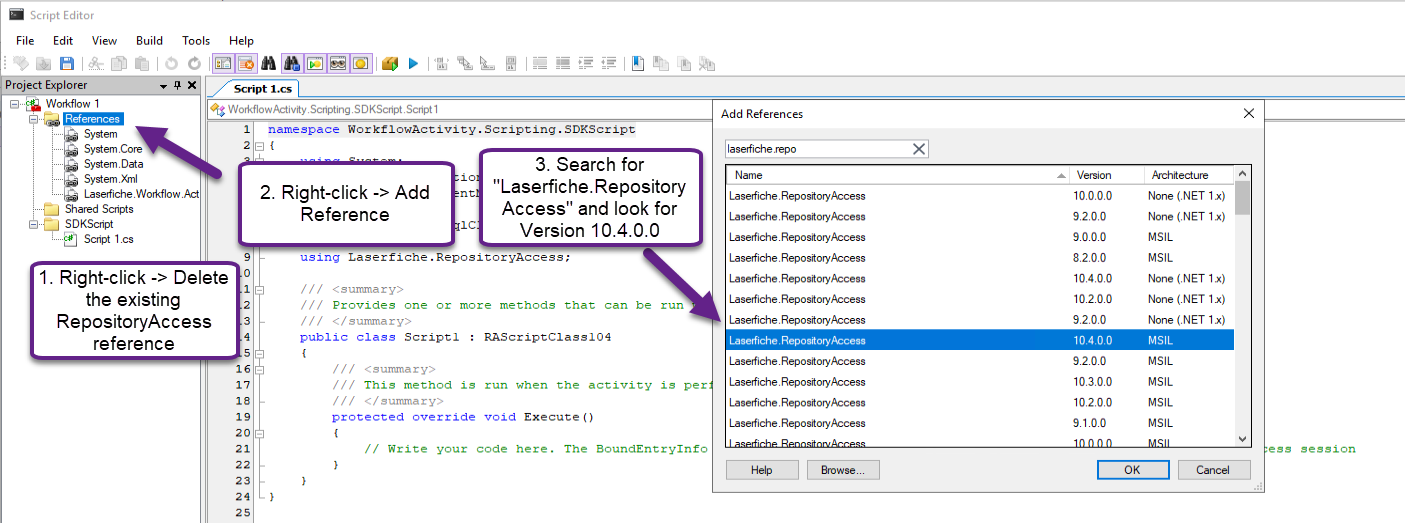The image size is (1405, 523).
Task: Select the RepositoryAccess 10.2.0.0 MSIL row
Action: point(980,403)
